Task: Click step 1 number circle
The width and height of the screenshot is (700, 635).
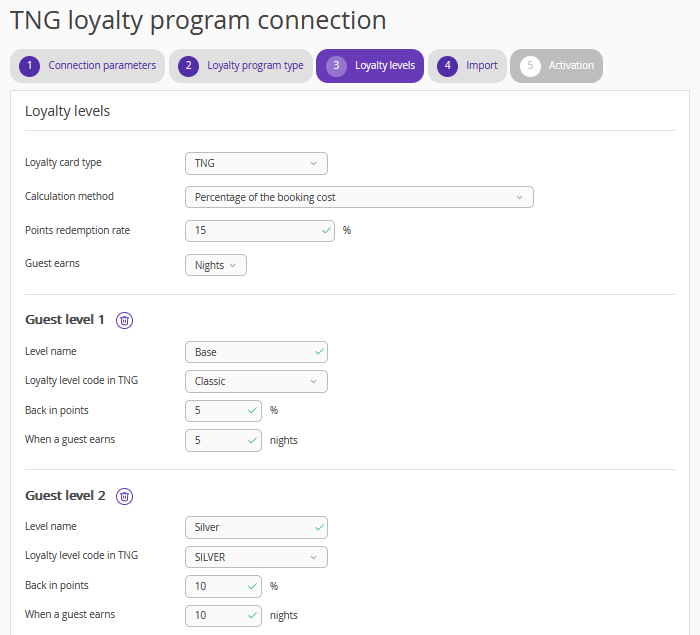Action: pyautogui.click(x=29, y=66)
